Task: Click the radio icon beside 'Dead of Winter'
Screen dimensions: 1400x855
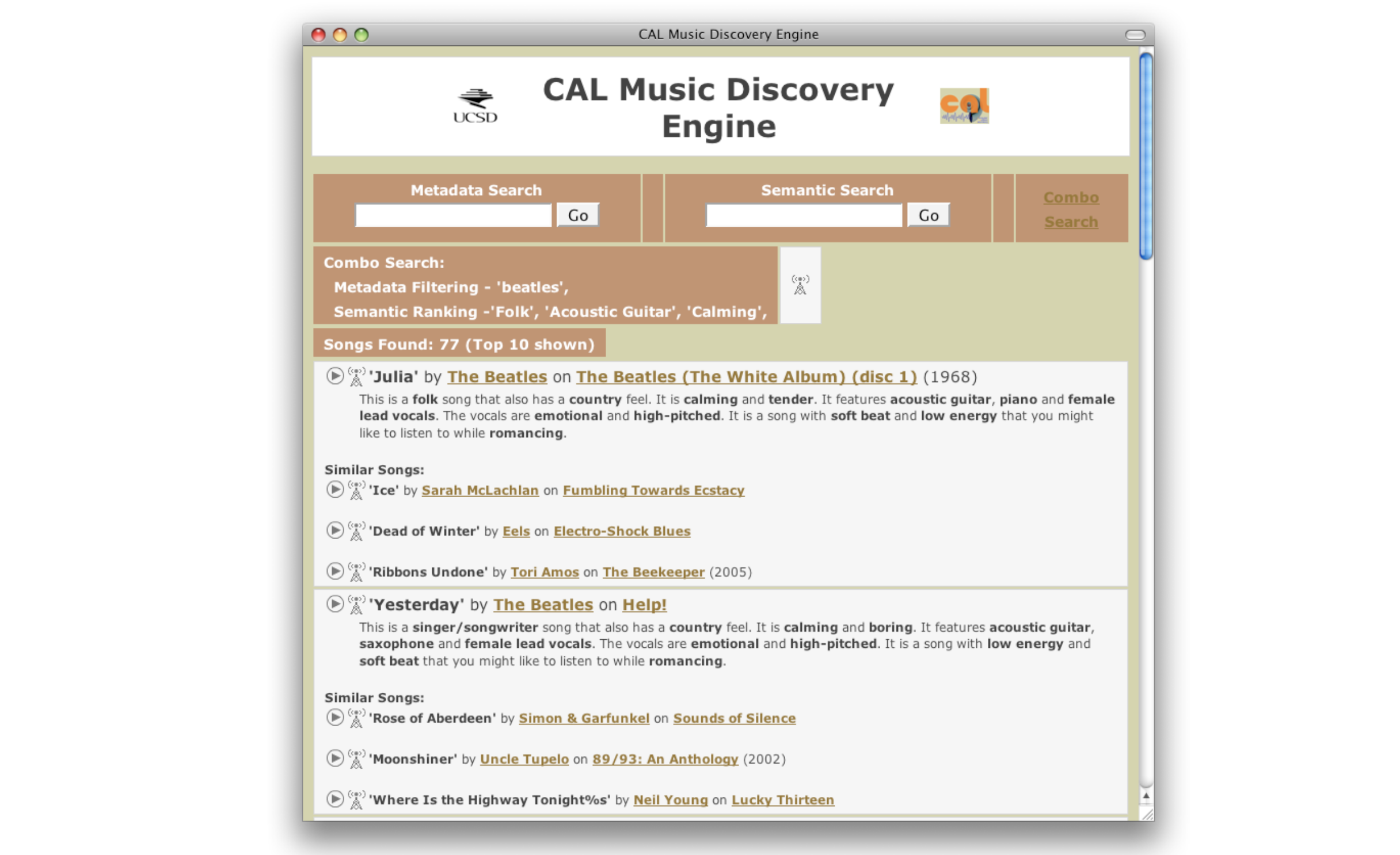Action: [x=355, y=530]
